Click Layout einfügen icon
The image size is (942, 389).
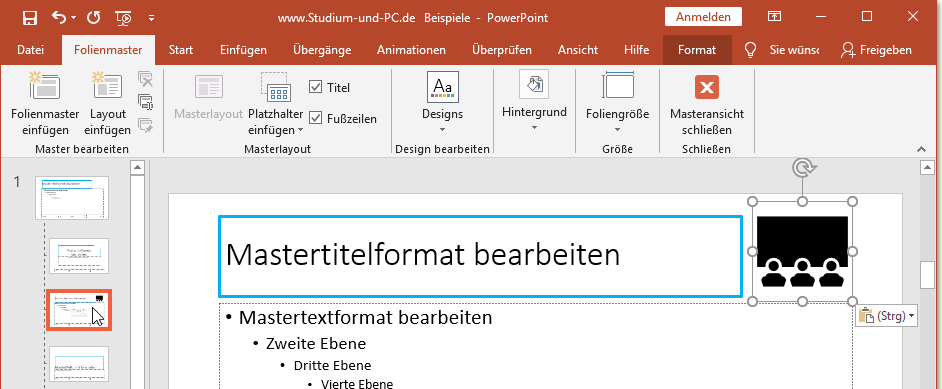point(108,85)
